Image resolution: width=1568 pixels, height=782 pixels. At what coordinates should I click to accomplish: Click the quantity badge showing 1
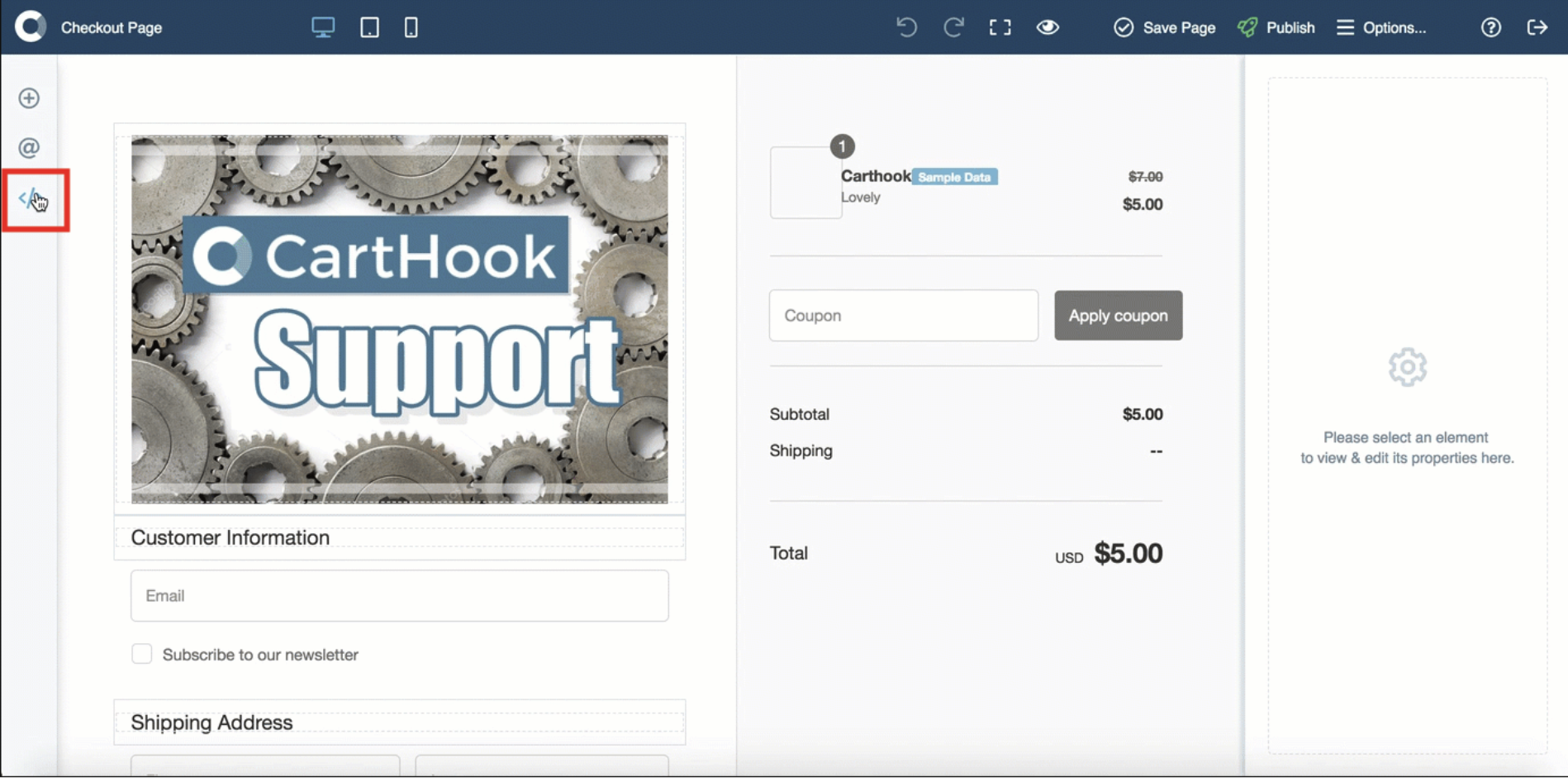point(842,146)
